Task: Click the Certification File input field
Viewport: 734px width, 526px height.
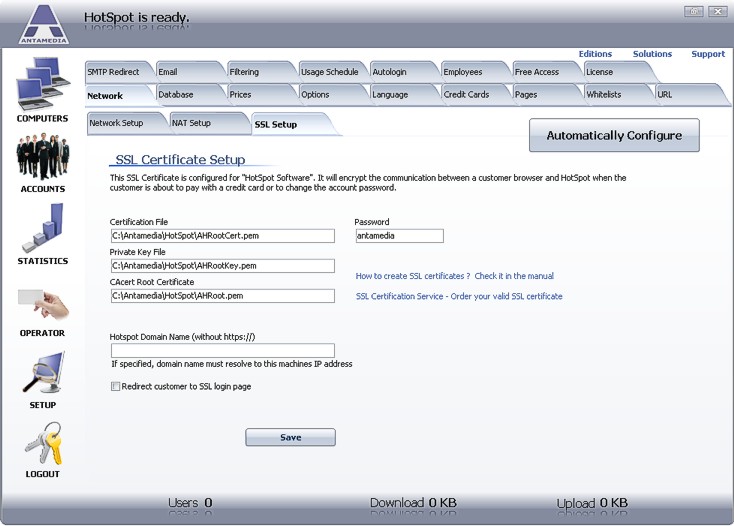Action: [223, 235]
